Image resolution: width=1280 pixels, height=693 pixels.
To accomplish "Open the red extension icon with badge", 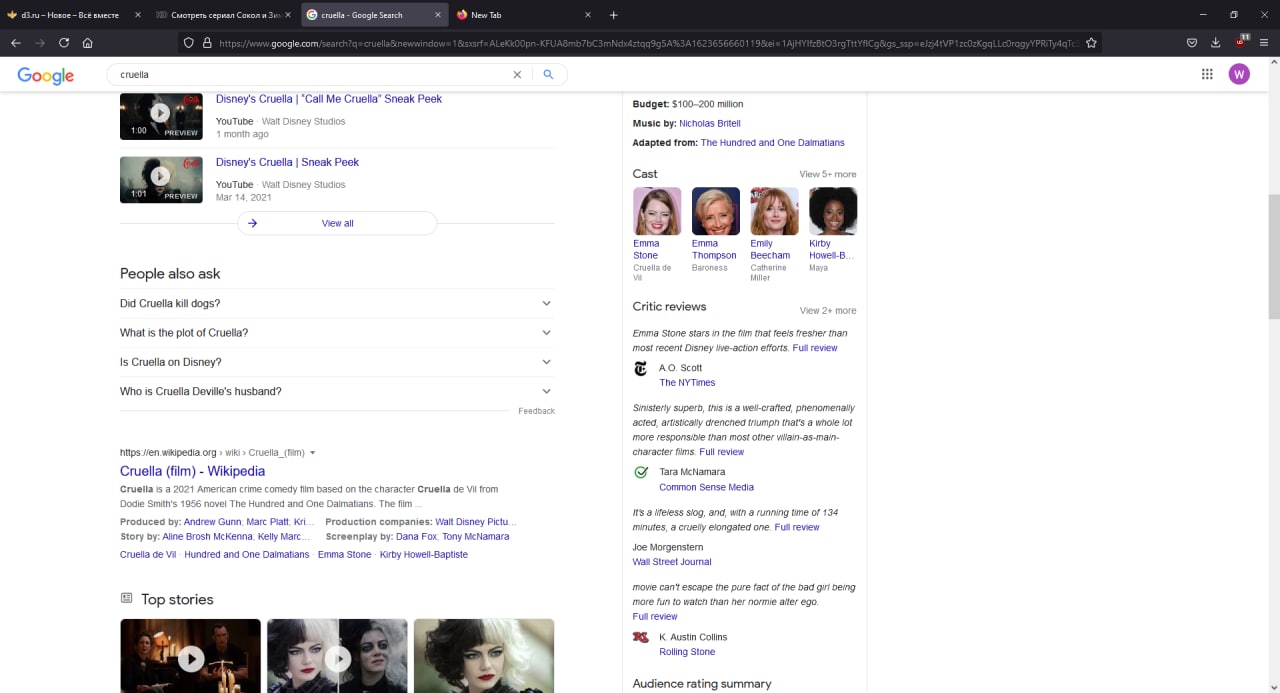I will coord(1241,42).
